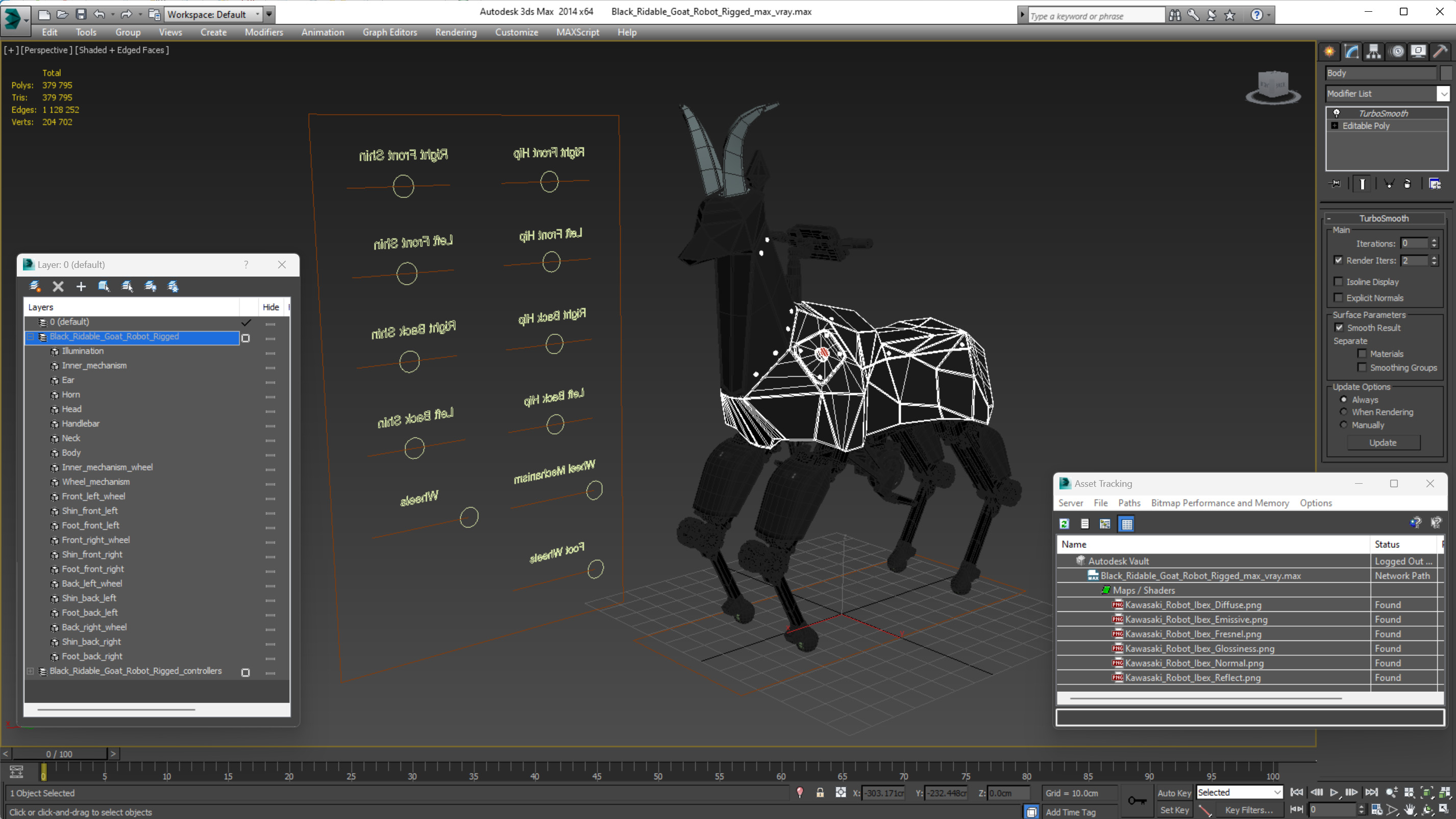This screenshot has height=819, width=1456.
Task: Click Create New Layer icon in Layer dialog
Action: pos(35,287)
